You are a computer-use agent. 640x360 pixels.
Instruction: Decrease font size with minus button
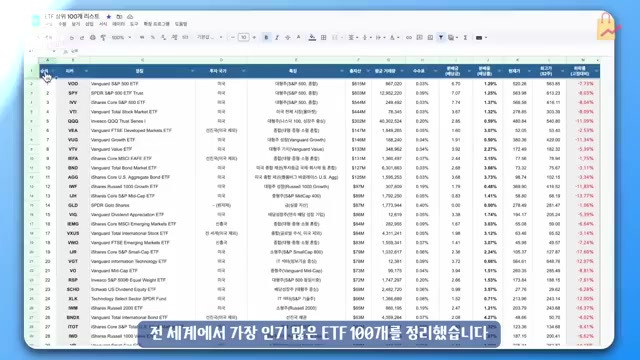pyautogui.click(x=233, y=38)
